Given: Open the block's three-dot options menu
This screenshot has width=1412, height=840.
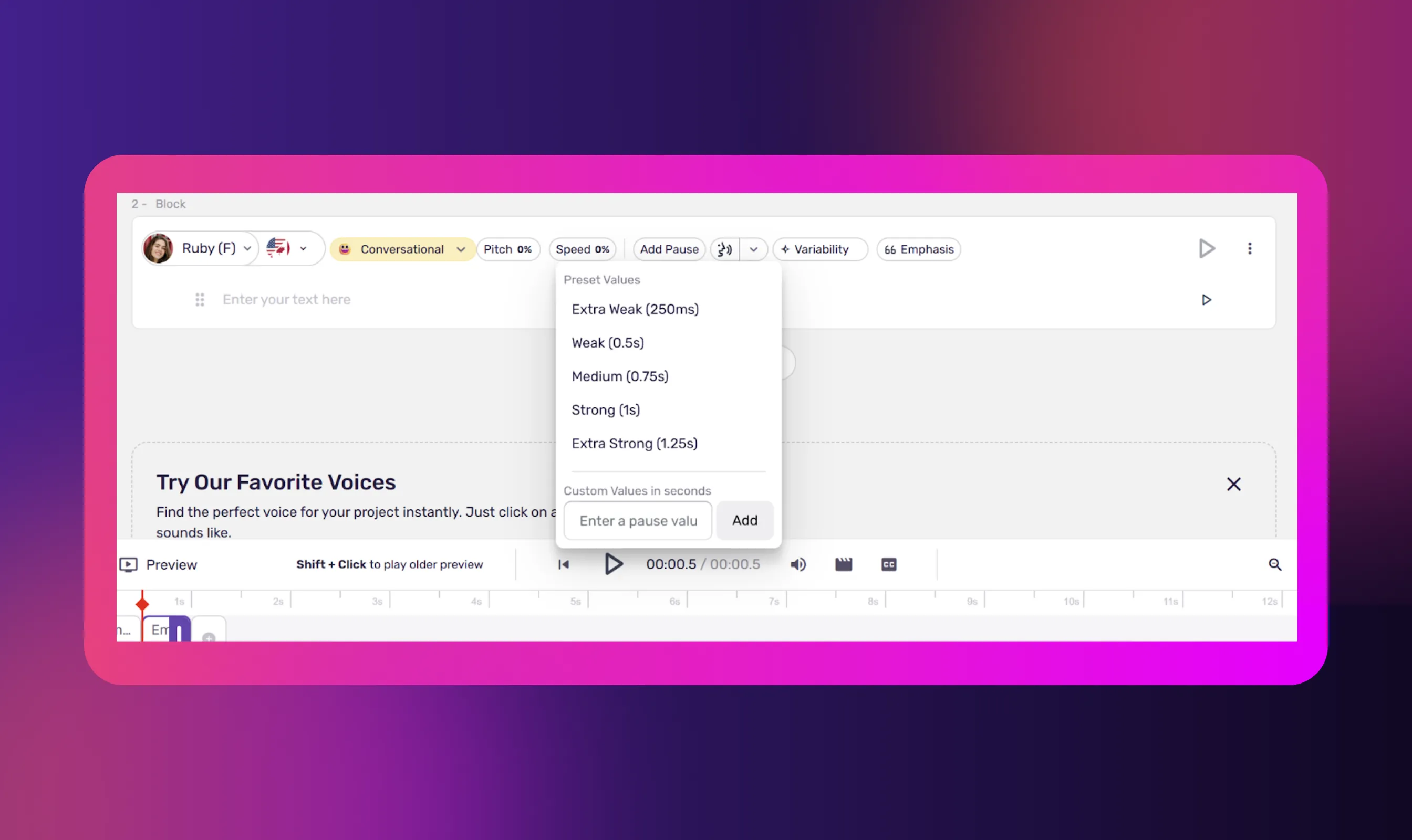Looking at the screenshot, I should tap(1250, 248).
